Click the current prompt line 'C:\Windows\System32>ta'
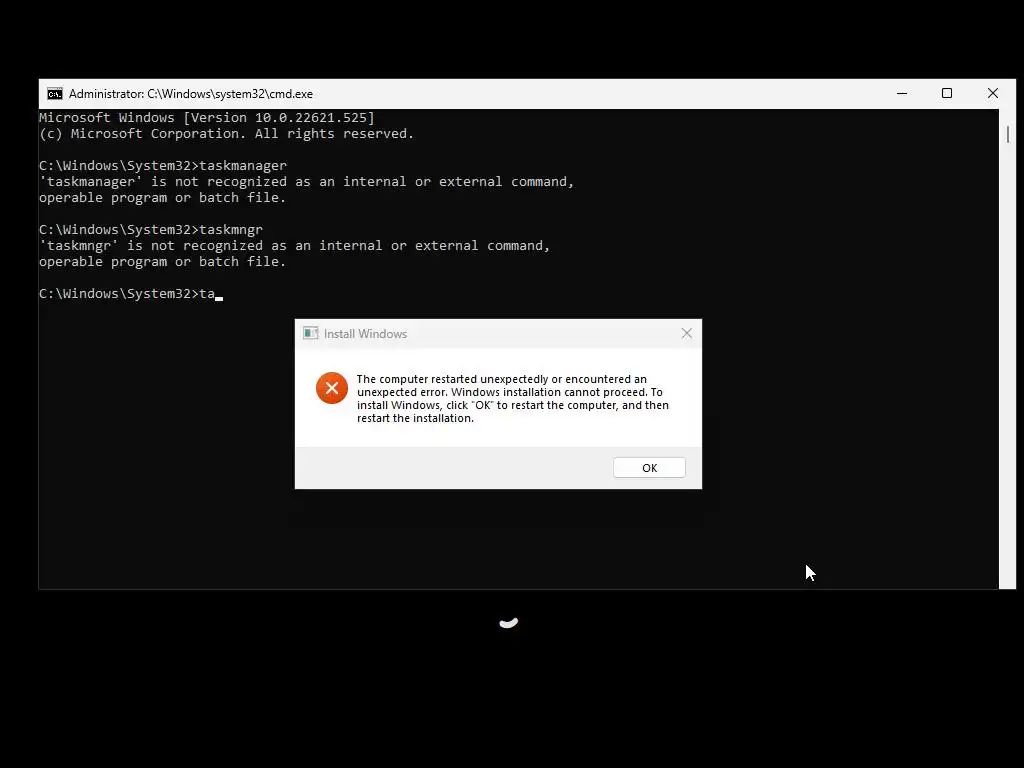Image resolution: width=1024 pixels, height=768 pixels. click(x=127, y=294)
